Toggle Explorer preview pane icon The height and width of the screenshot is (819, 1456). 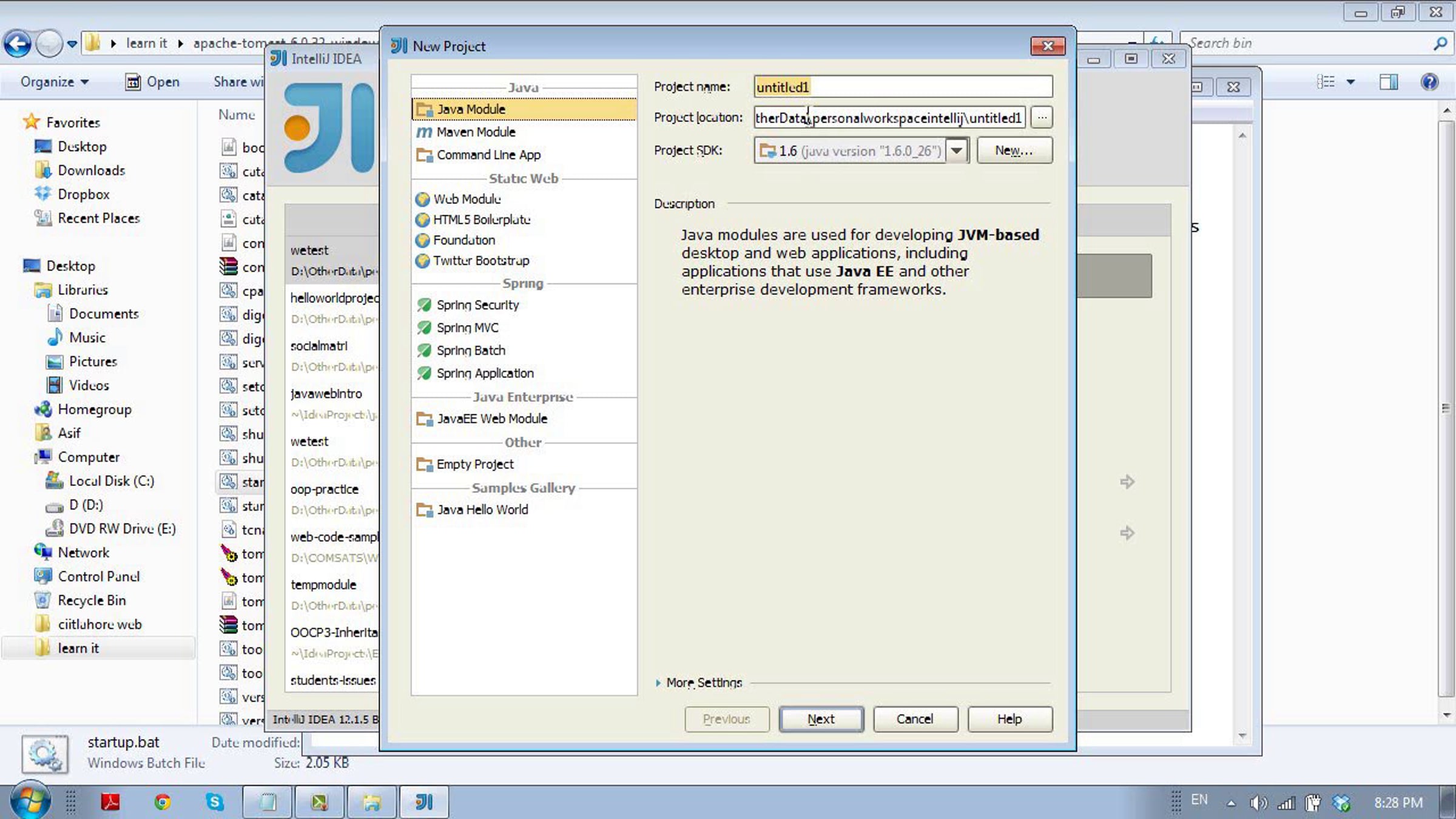pyautogui.click(x=1388, y=82)
